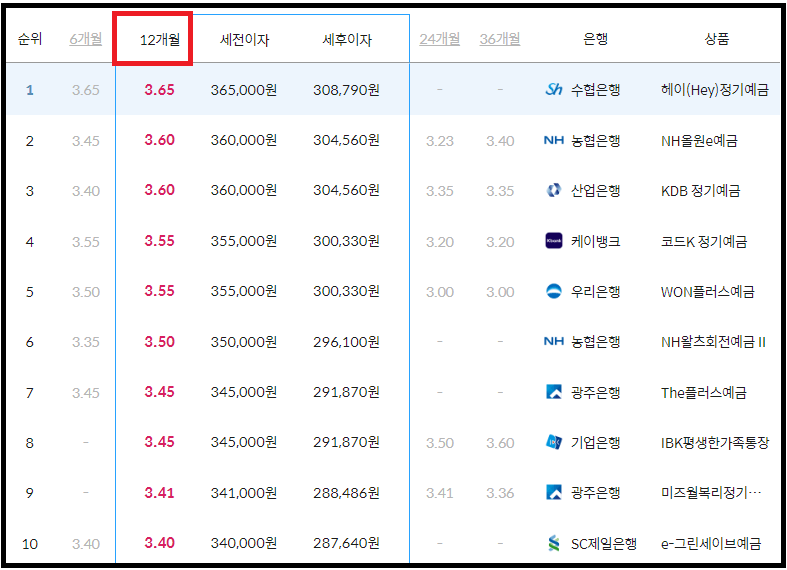Click the 세후이자 column header
The image size is (787, 570).
347,40
